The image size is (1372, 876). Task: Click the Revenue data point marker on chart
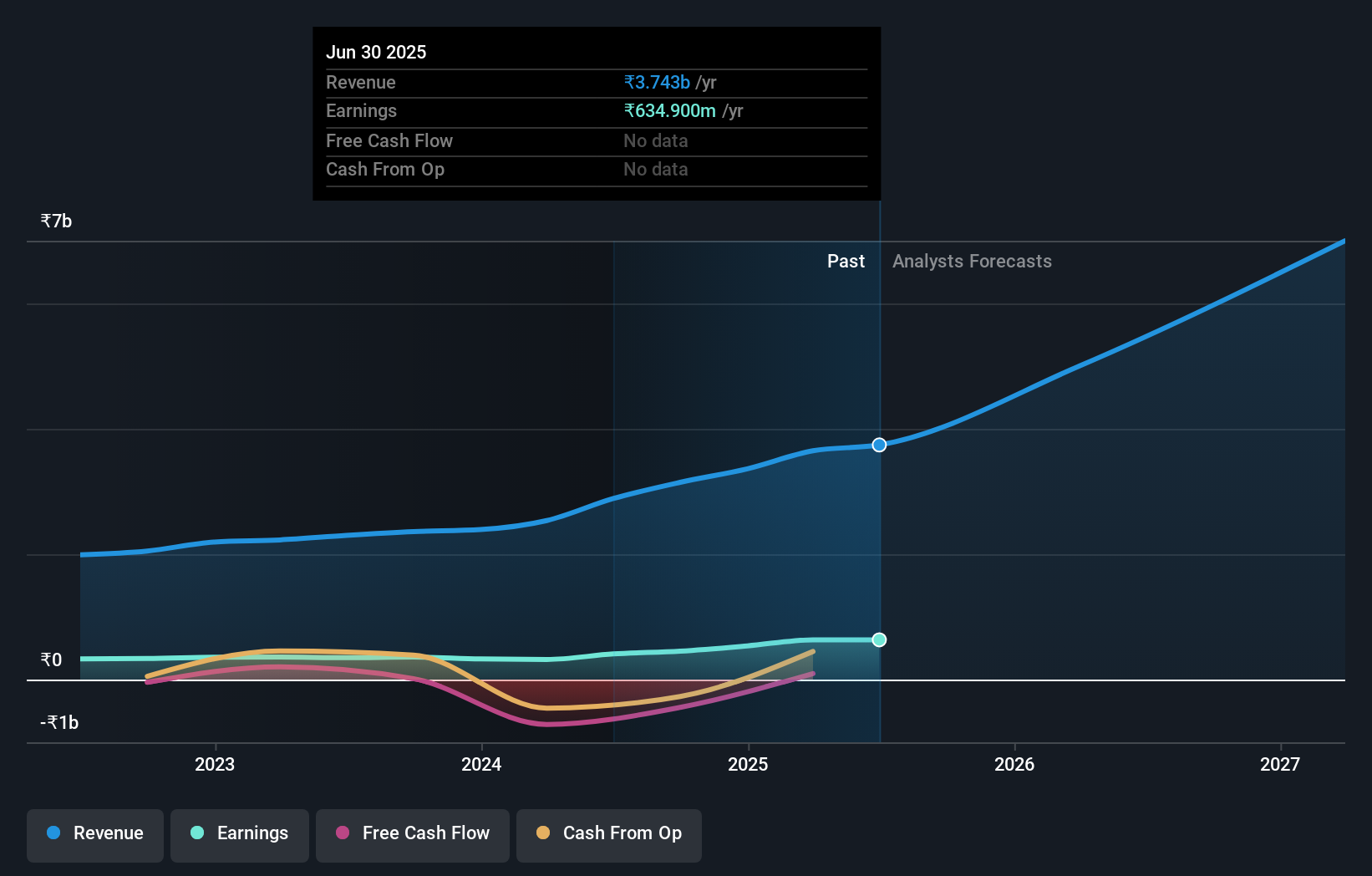878,445
